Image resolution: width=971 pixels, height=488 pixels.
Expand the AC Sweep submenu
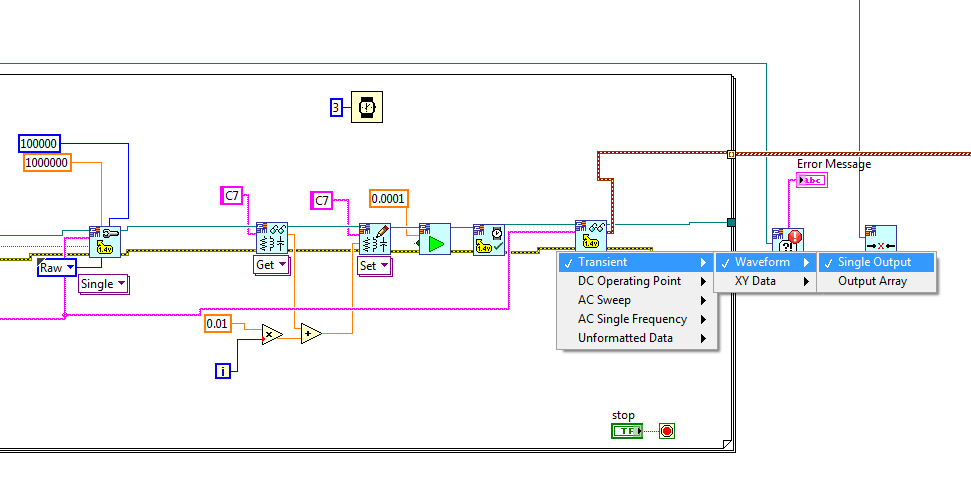[x=637, y=300]
